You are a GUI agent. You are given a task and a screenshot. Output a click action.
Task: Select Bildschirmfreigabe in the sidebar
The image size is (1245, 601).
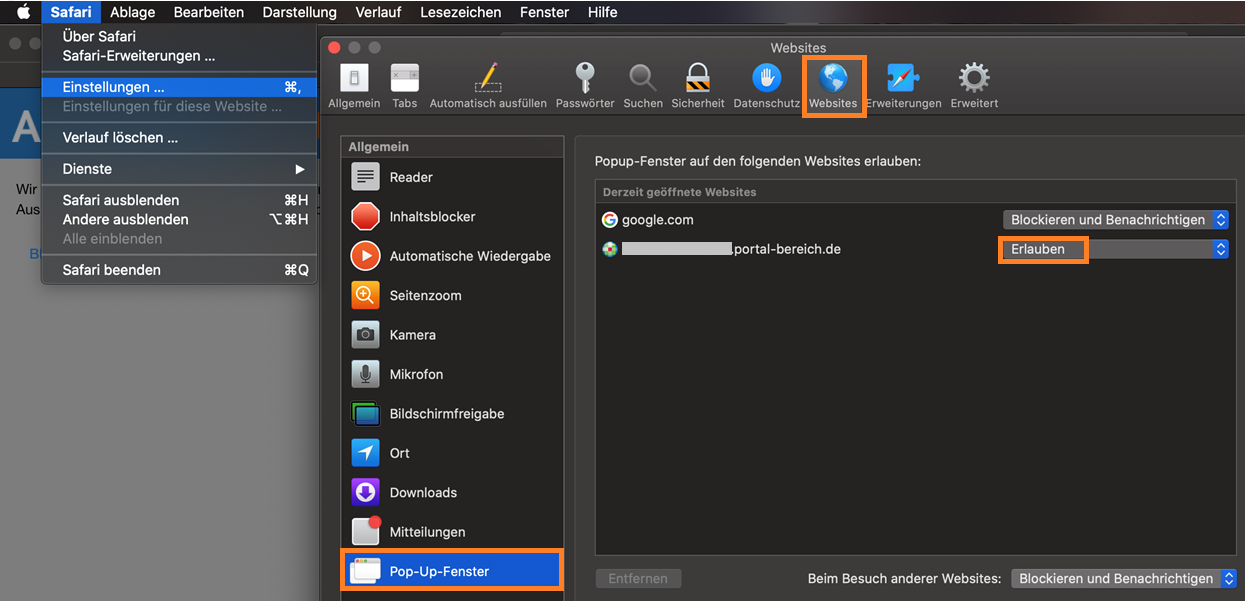tap(452, 414)
